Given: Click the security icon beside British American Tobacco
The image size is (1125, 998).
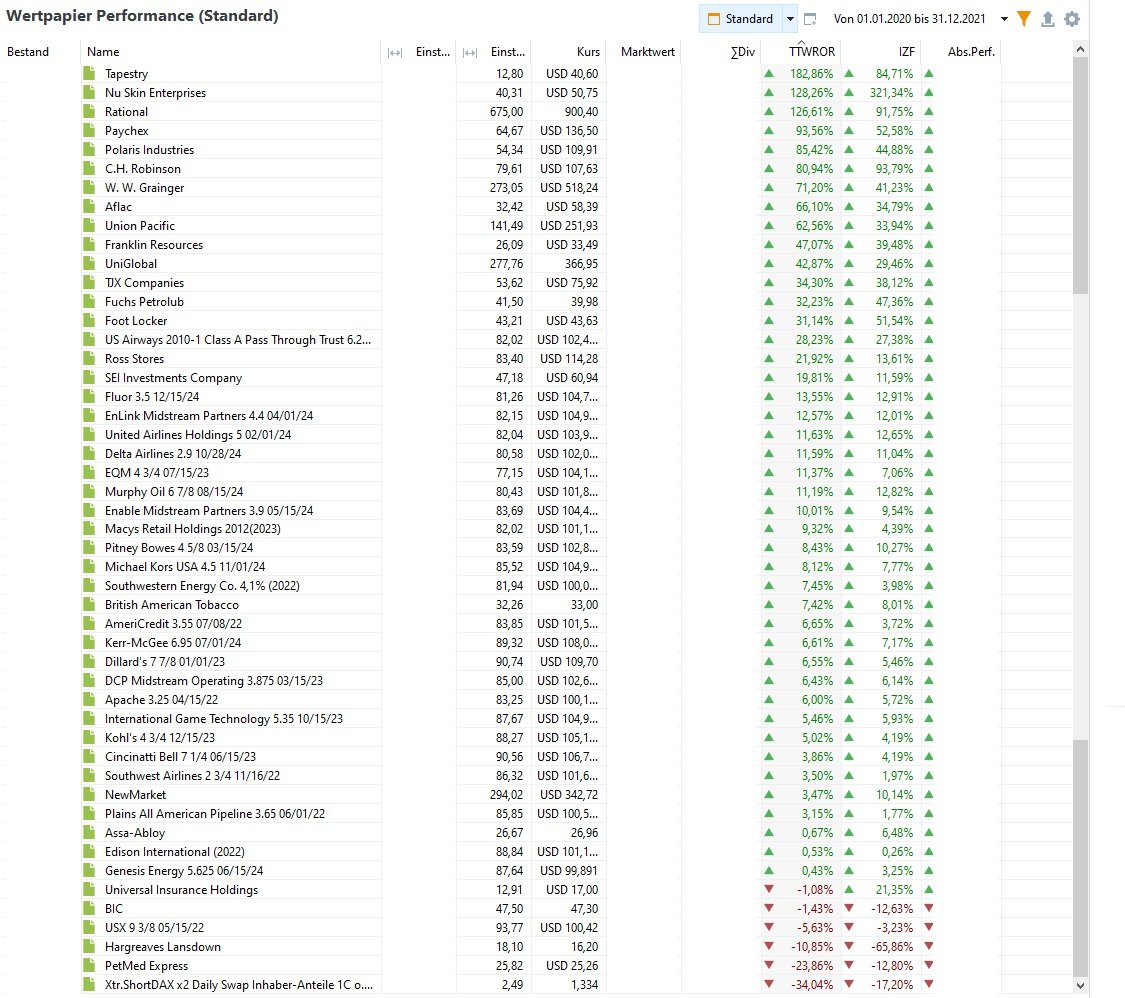Looking at the screenshot, I should 89,605.
